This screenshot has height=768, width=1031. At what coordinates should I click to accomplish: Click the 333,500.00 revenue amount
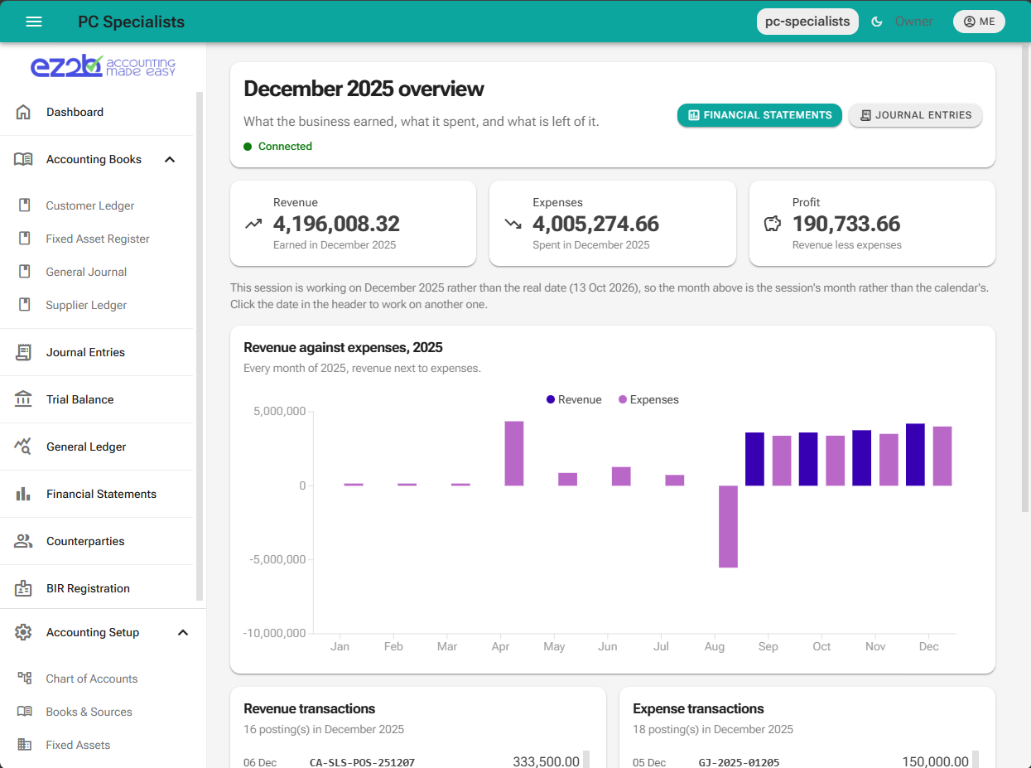coord(546,761)
